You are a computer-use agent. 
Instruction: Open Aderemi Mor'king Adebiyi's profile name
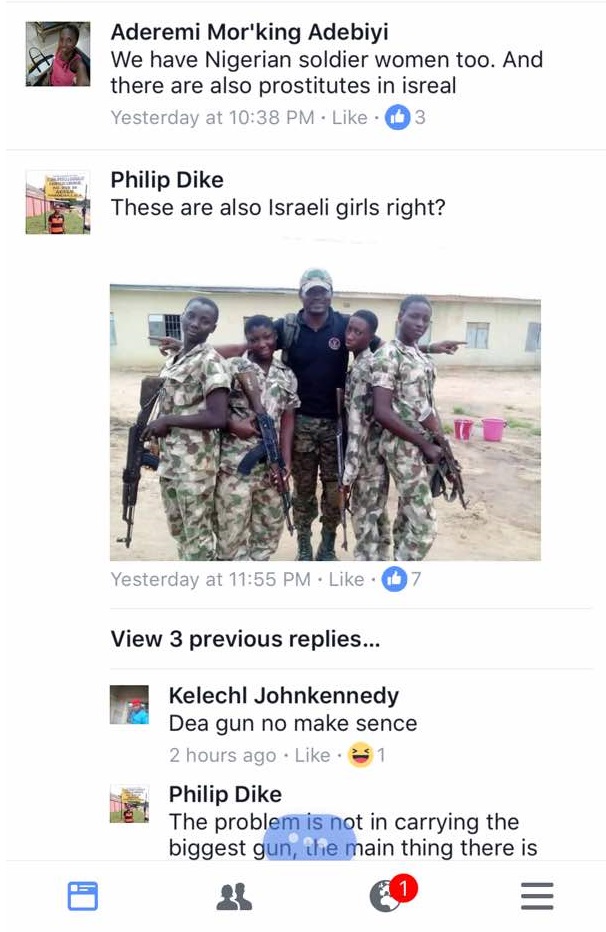250,32
